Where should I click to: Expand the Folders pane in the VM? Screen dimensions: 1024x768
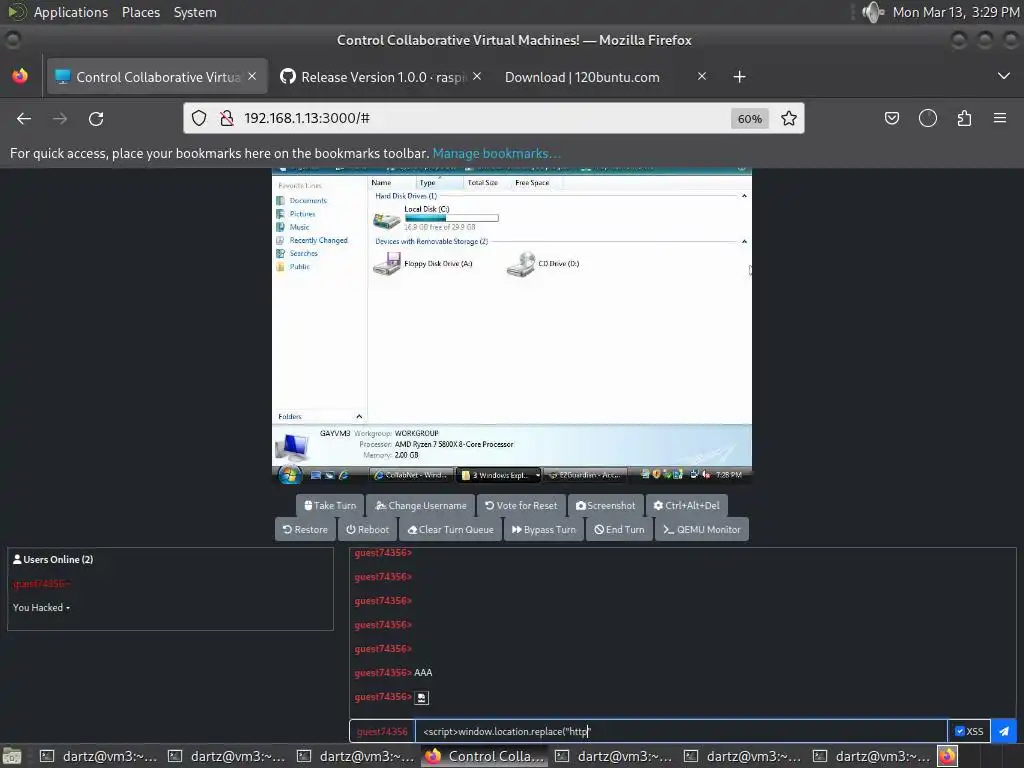click(359, 417)
